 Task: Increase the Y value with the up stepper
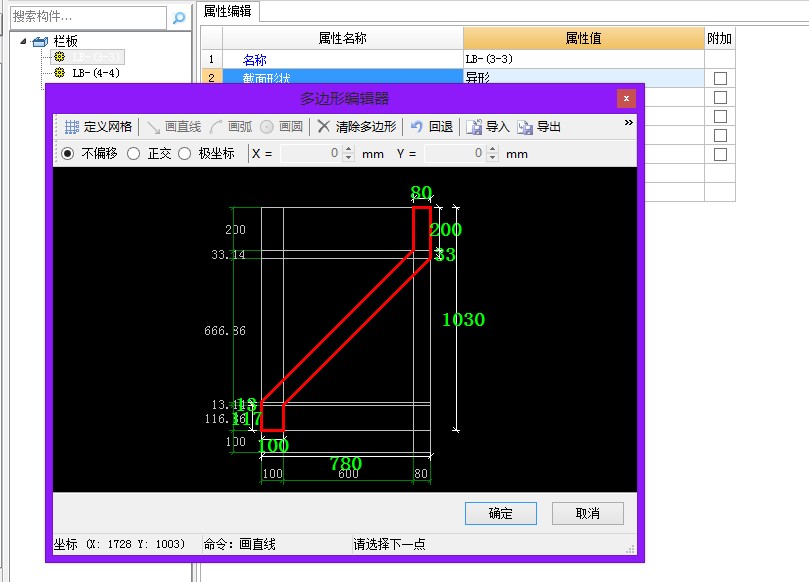tap(493, 149)
